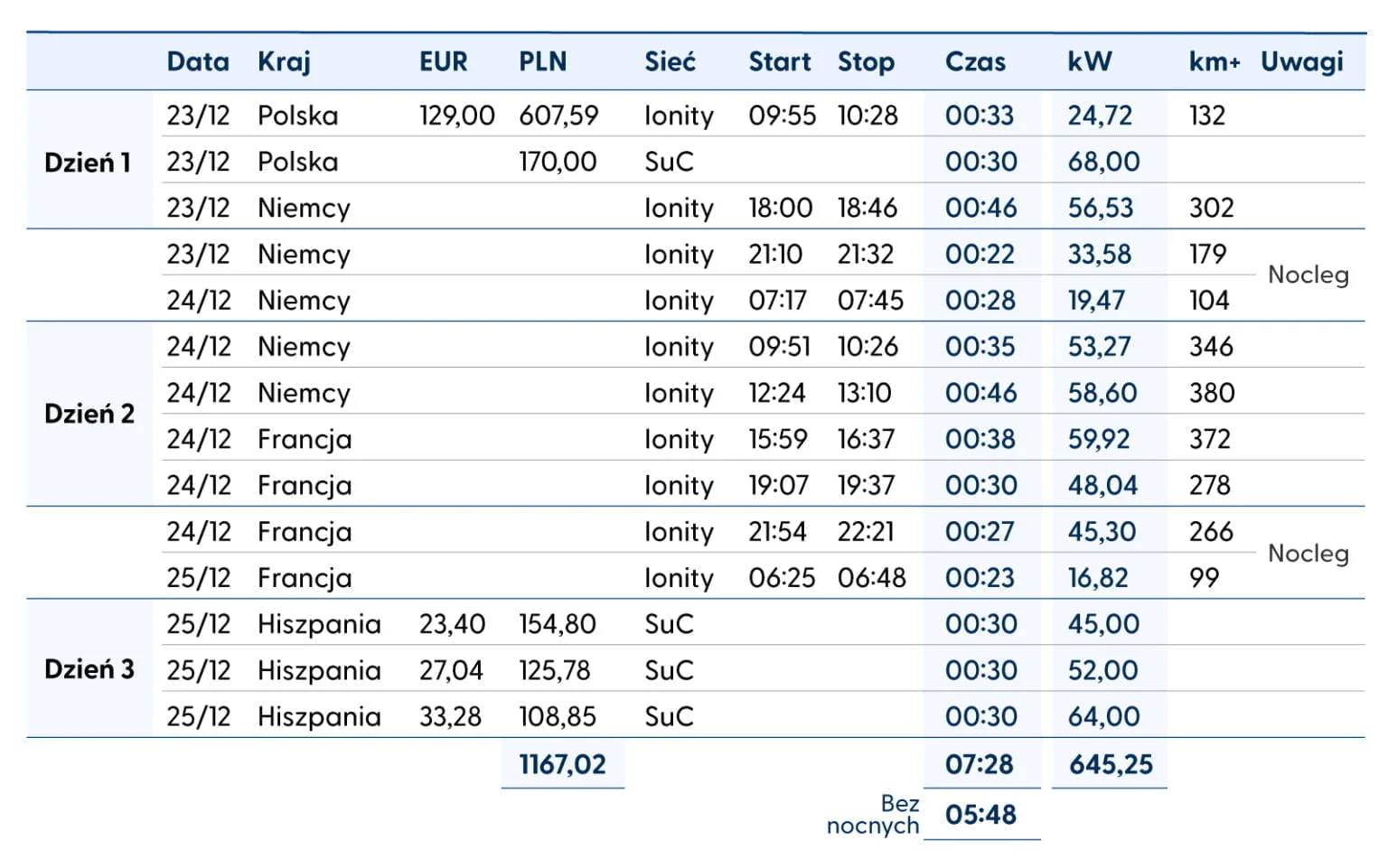The image size is (1388, 868).
Task: Click the Bez nocnych label
Action: (x=874, y=815)
